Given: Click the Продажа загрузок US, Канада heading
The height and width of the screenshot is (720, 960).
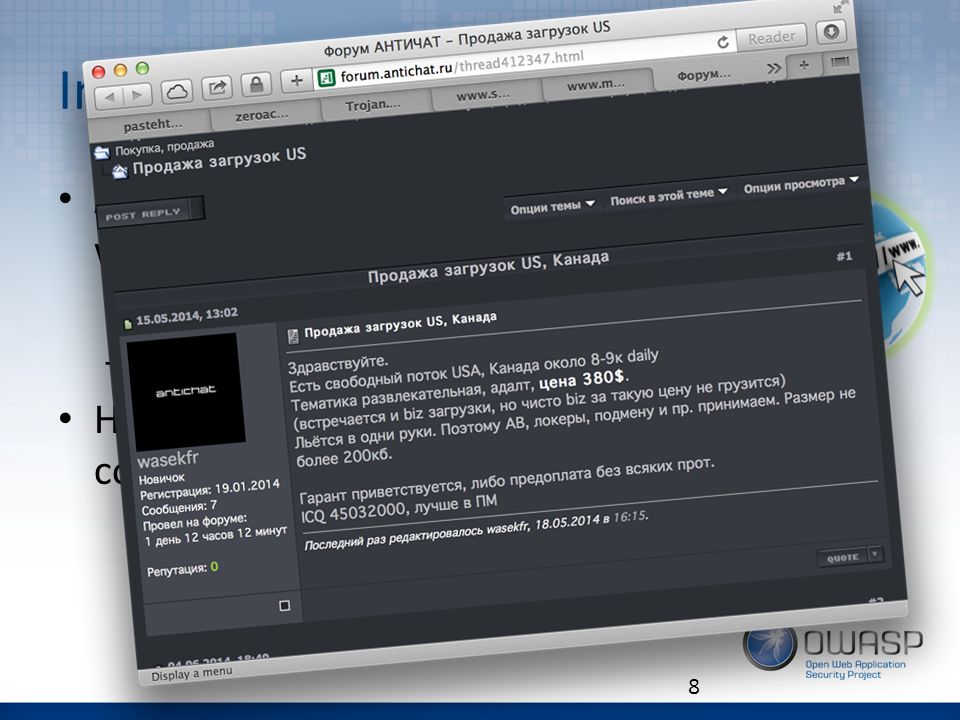Looking at the screenshot, I should pos(488,267).
